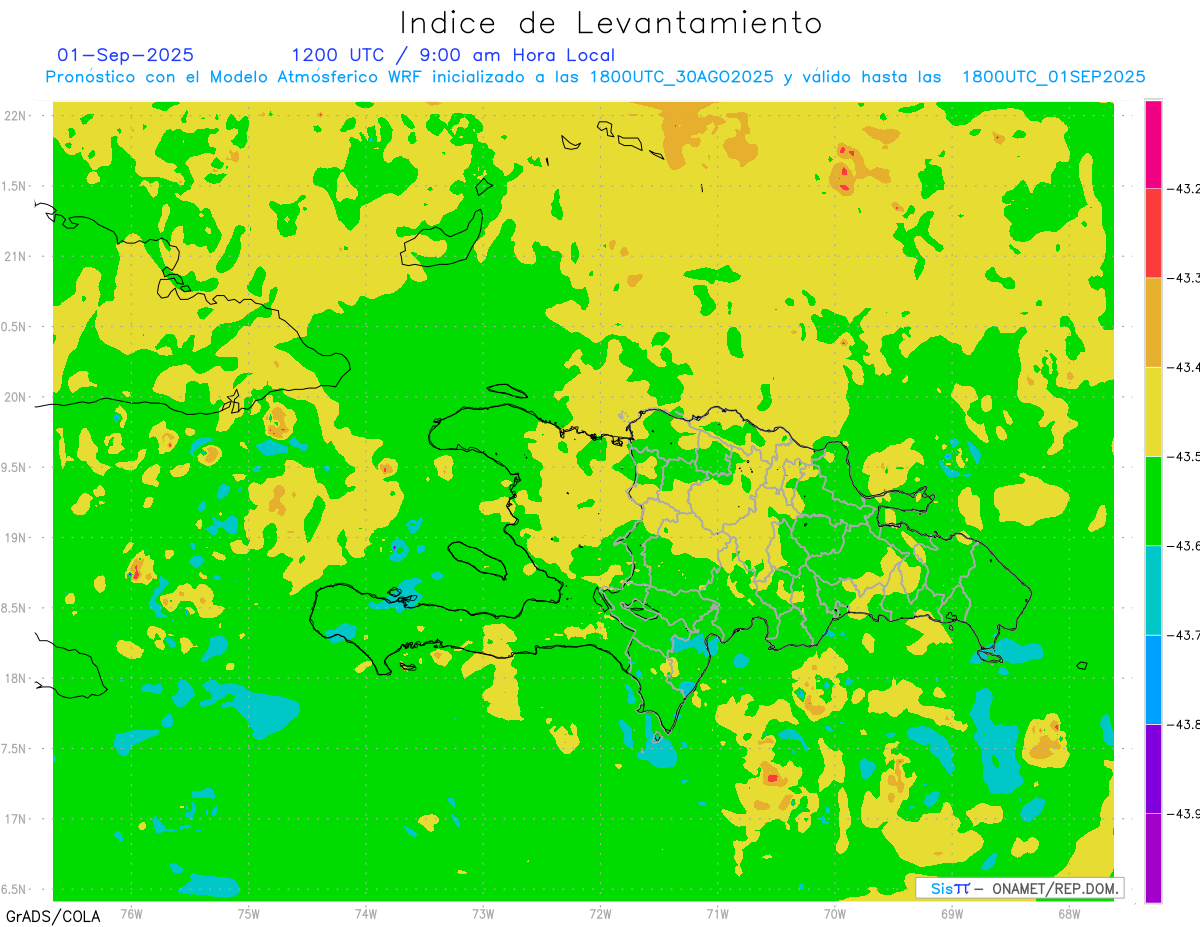
Task: Pick the magenta swatch atop the color scale
Action: [x=1153, y=144]
